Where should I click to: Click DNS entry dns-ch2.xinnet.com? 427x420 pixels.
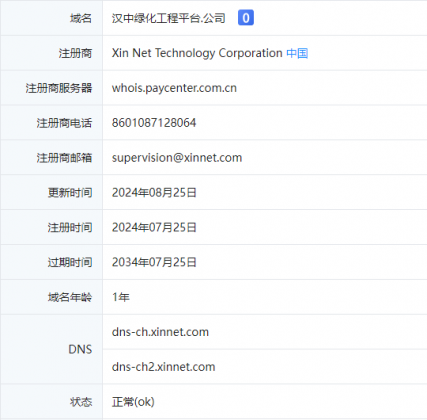tap(164, 367)
